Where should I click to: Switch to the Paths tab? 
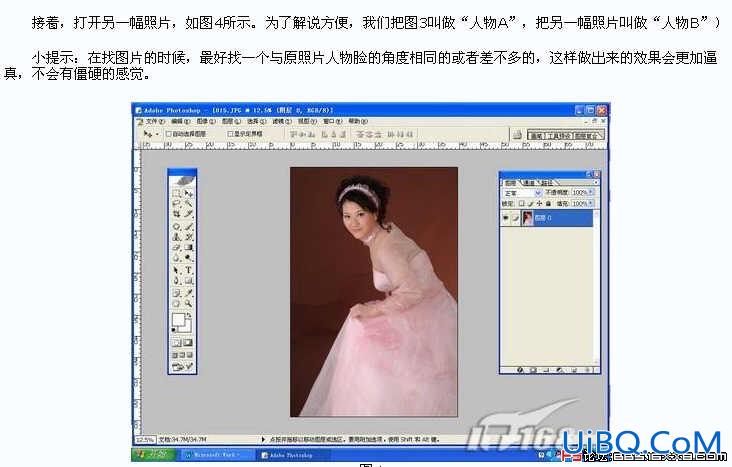pyautogui.click(x=547, y=183)
